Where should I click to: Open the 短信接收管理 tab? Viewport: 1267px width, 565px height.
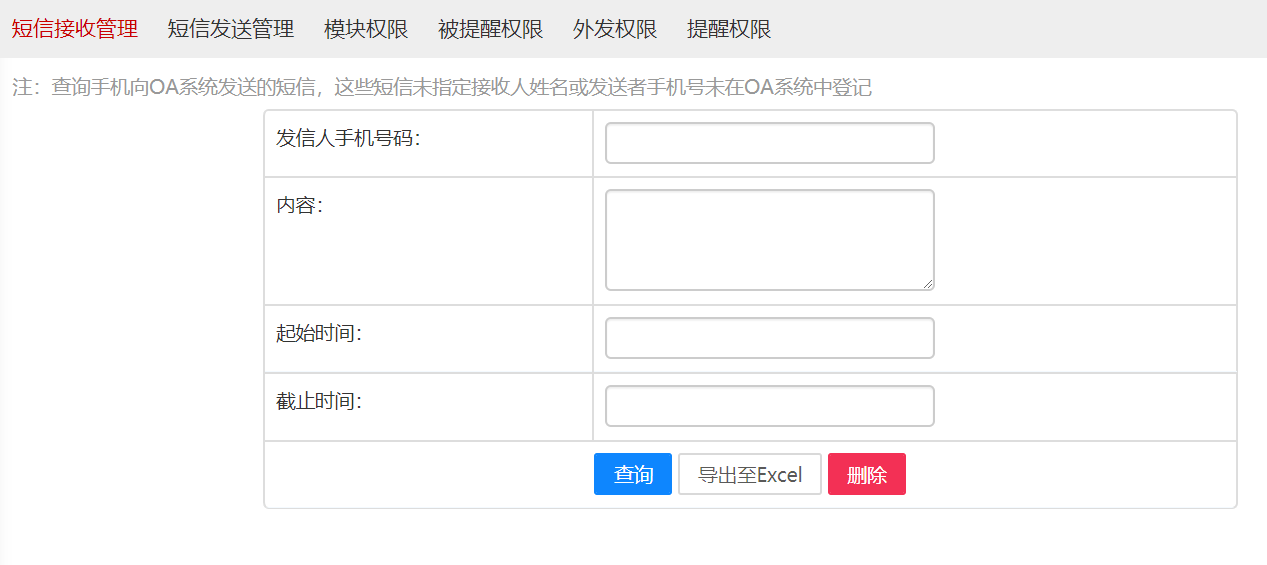tap(75, 29)
